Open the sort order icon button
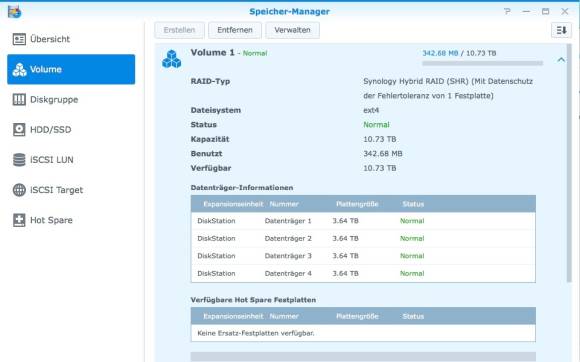This screenshot has width=580, height=362. pos(561,30)
